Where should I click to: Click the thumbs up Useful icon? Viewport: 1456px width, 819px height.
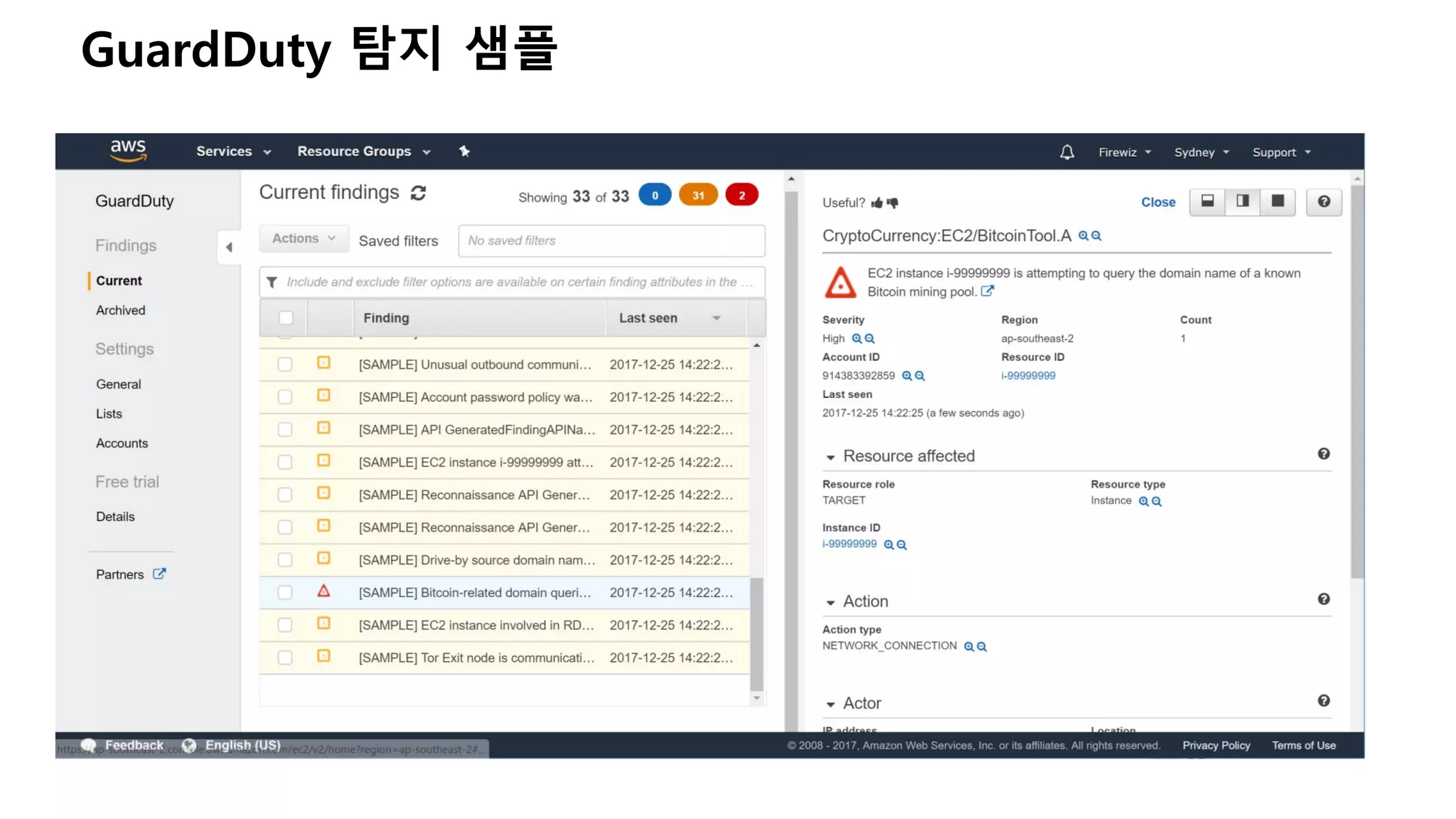[x=877, y=203]
